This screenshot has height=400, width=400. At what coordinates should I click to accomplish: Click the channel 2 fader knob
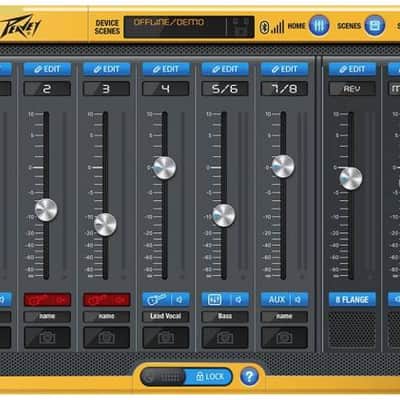coord(46,210)
